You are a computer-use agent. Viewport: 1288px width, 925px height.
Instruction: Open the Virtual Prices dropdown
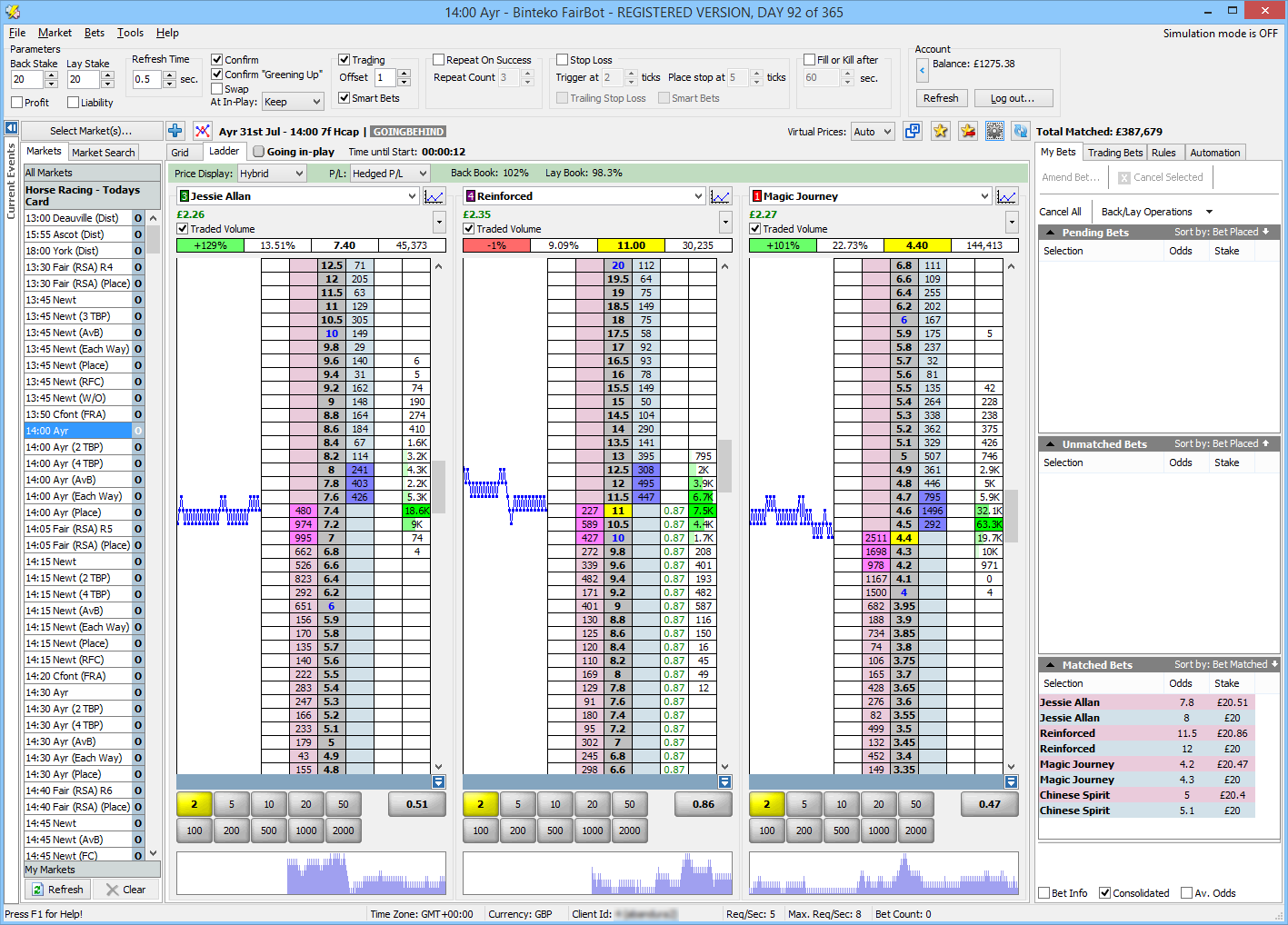click(872, 131)
